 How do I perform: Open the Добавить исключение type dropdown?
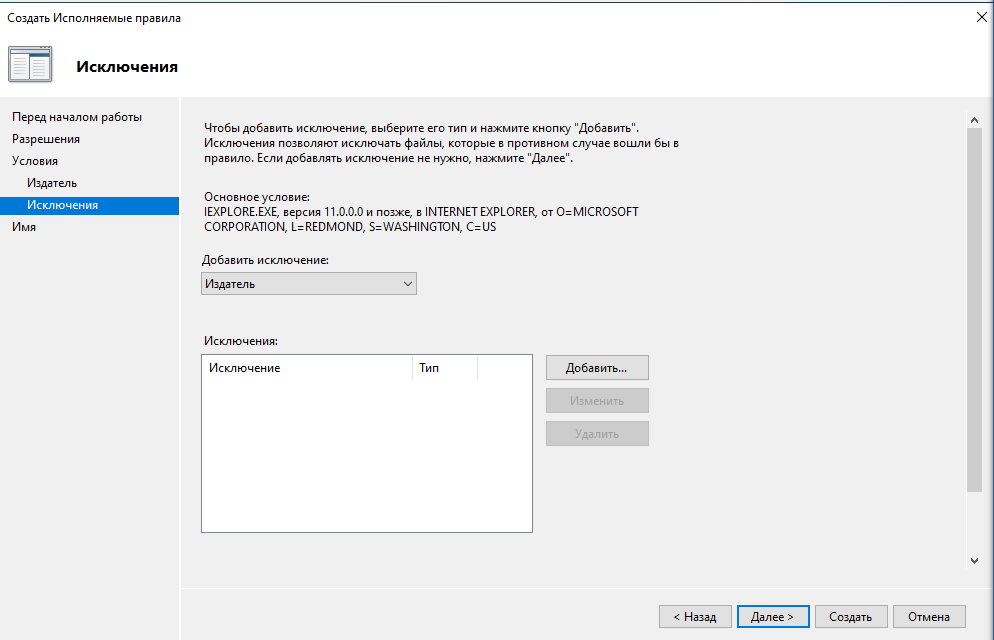(x=309, y=284)
